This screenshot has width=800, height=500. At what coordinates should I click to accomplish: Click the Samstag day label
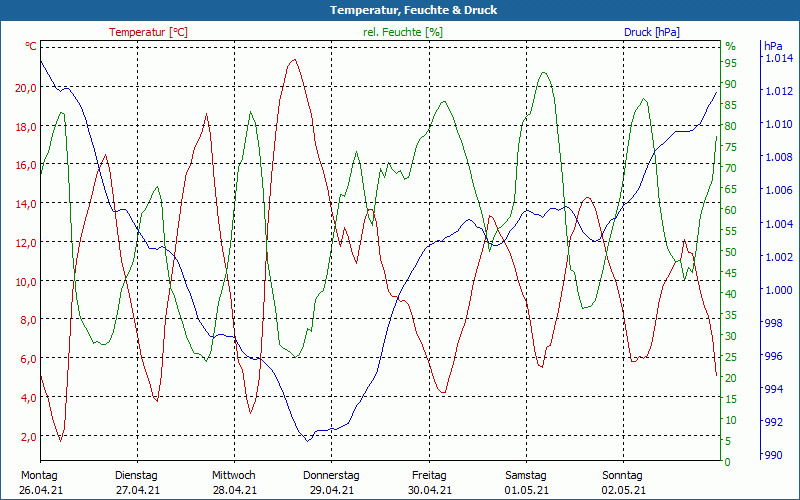(526, 476)
